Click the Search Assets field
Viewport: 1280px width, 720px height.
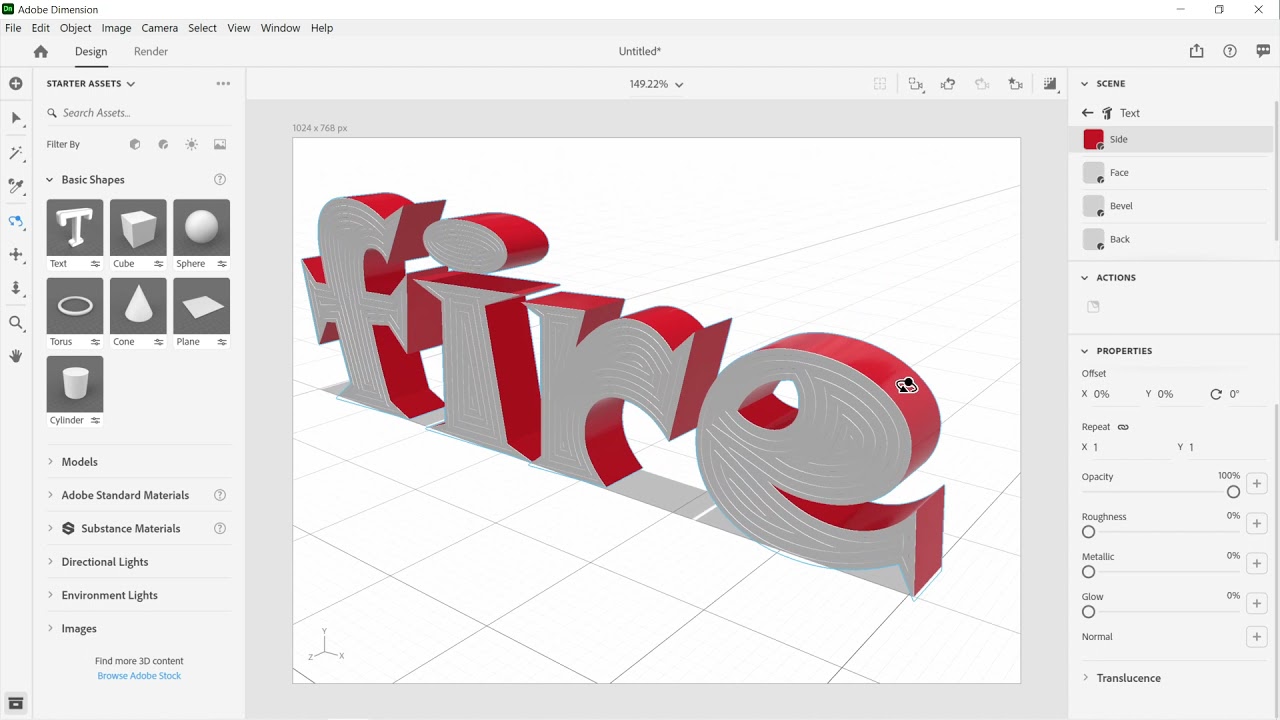138,113
